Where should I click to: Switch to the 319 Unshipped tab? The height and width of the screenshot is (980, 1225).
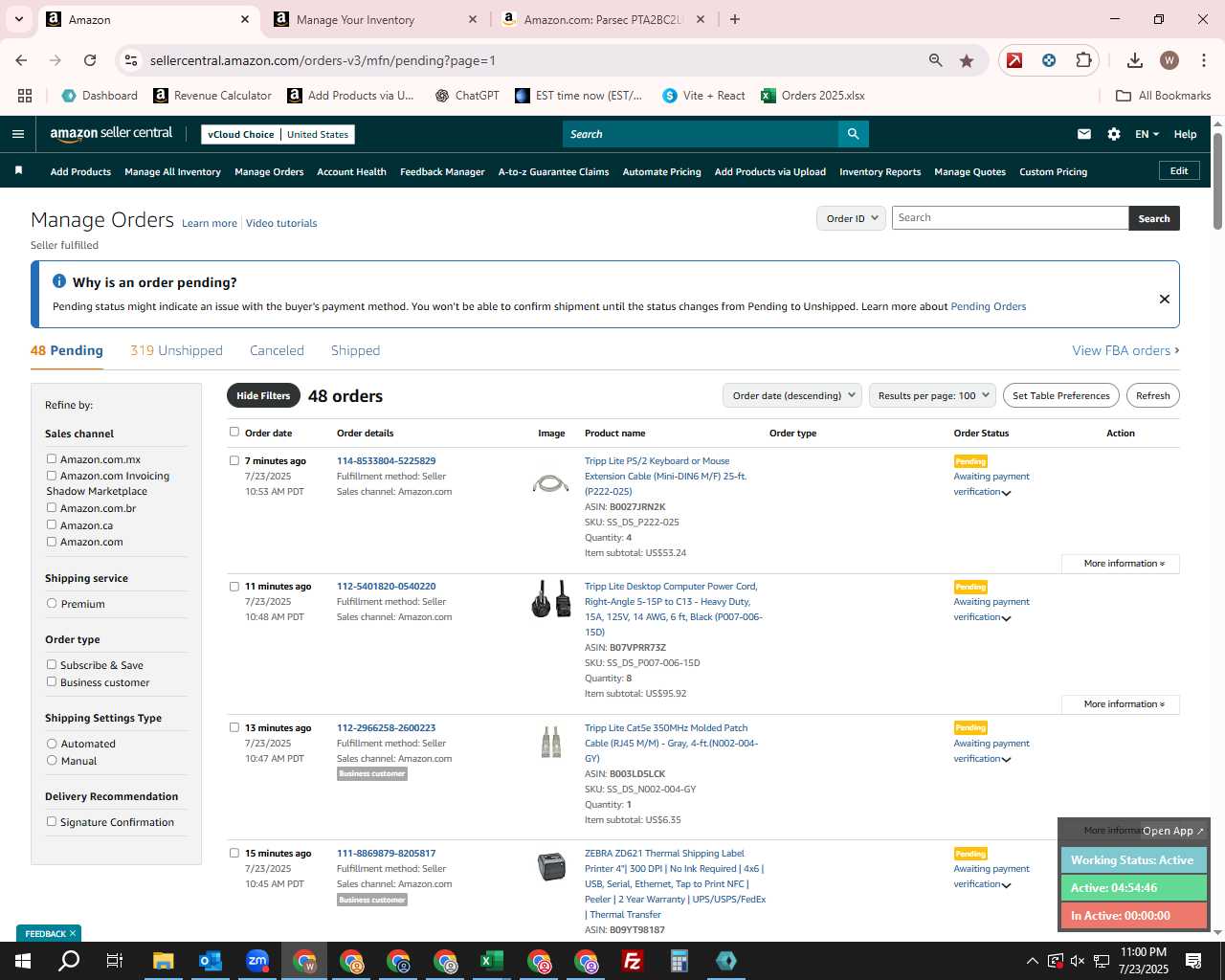(x=176, y=350)
